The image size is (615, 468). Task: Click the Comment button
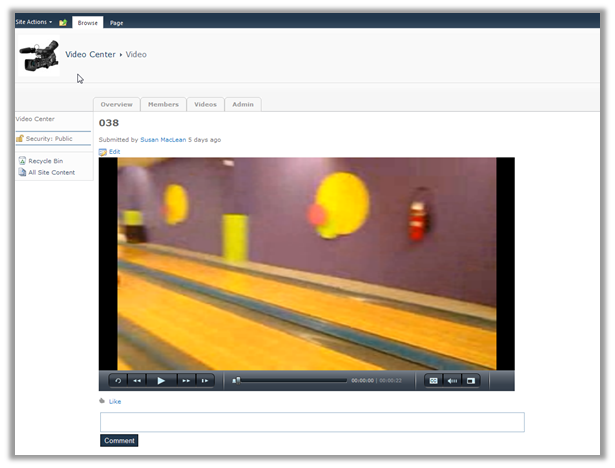click(119, 440)
